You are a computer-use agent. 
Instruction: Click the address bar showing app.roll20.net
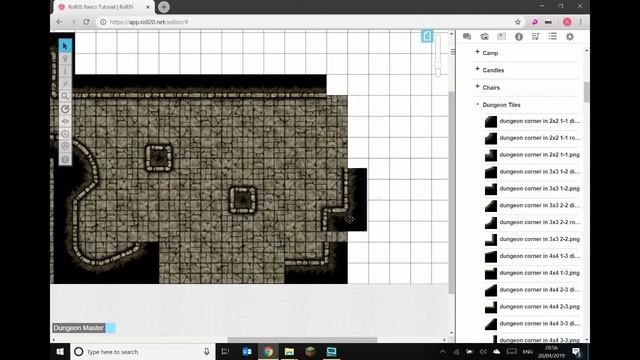306,22
